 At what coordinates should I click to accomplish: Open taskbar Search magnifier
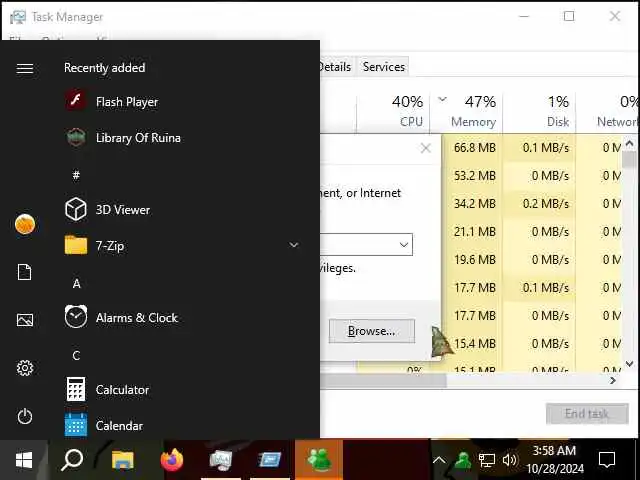[72, 460]
